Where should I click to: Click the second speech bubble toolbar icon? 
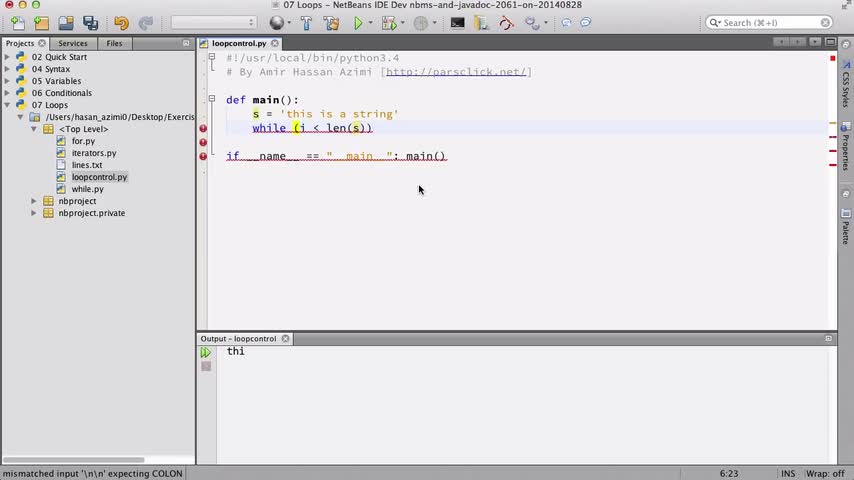(585, 22)
